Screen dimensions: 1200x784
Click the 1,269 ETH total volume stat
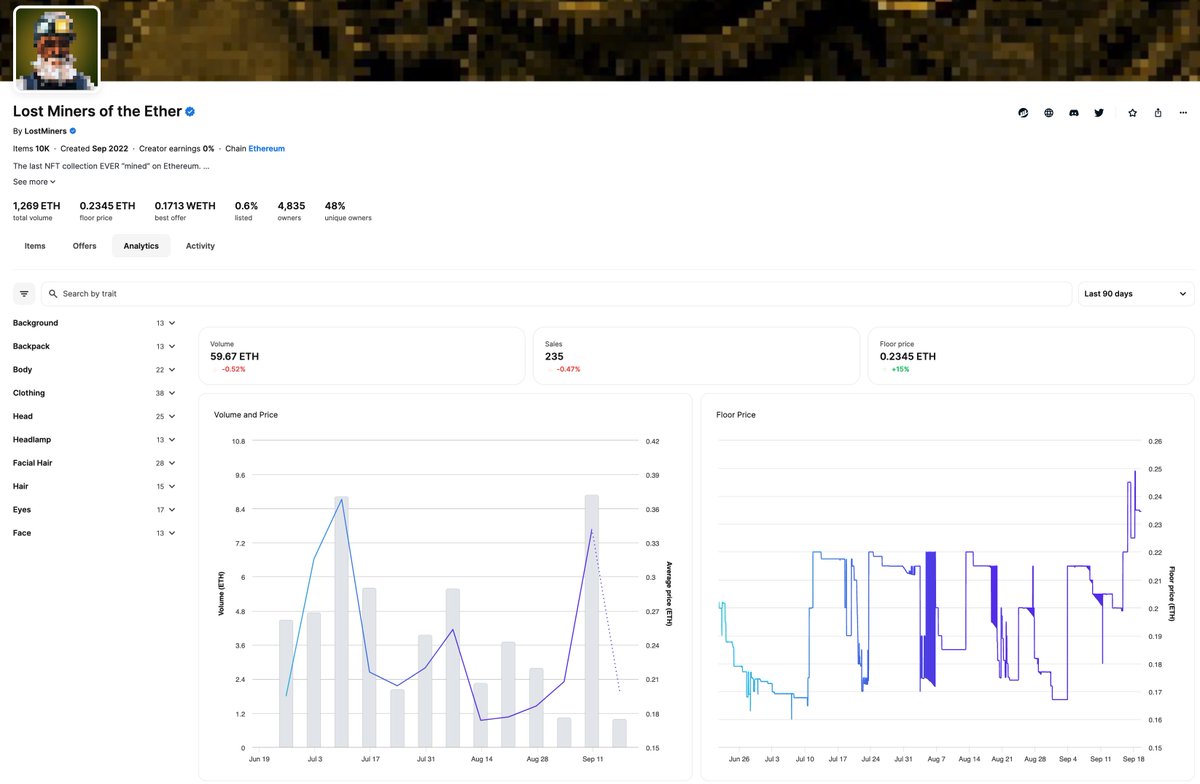(37, 211)
